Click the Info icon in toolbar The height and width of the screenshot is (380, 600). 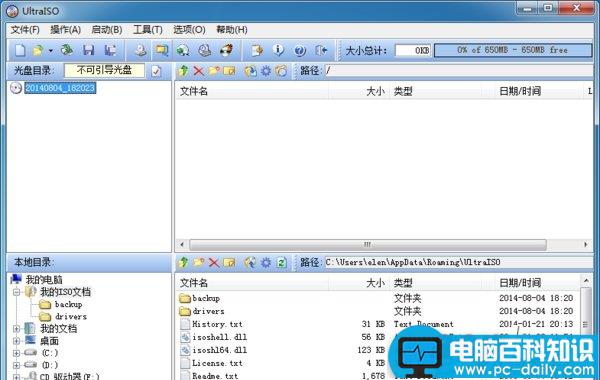[x=278, y=50]
